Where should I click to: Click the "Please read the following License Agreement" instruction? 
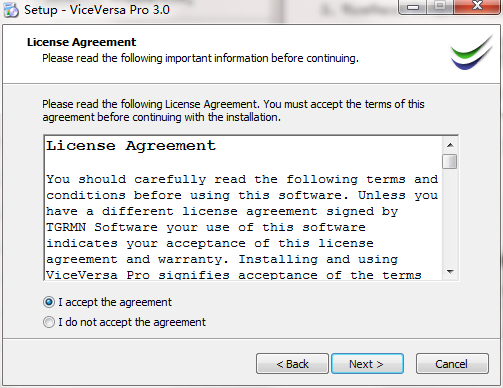click(151, 104)
